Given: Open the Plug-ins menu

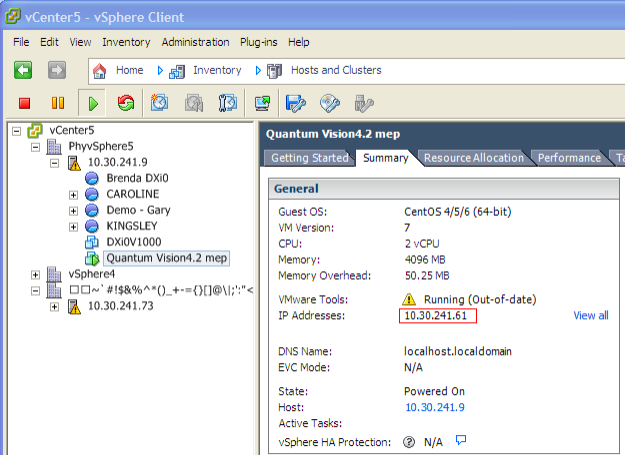Looking at the screenshot, I should 258,42.
